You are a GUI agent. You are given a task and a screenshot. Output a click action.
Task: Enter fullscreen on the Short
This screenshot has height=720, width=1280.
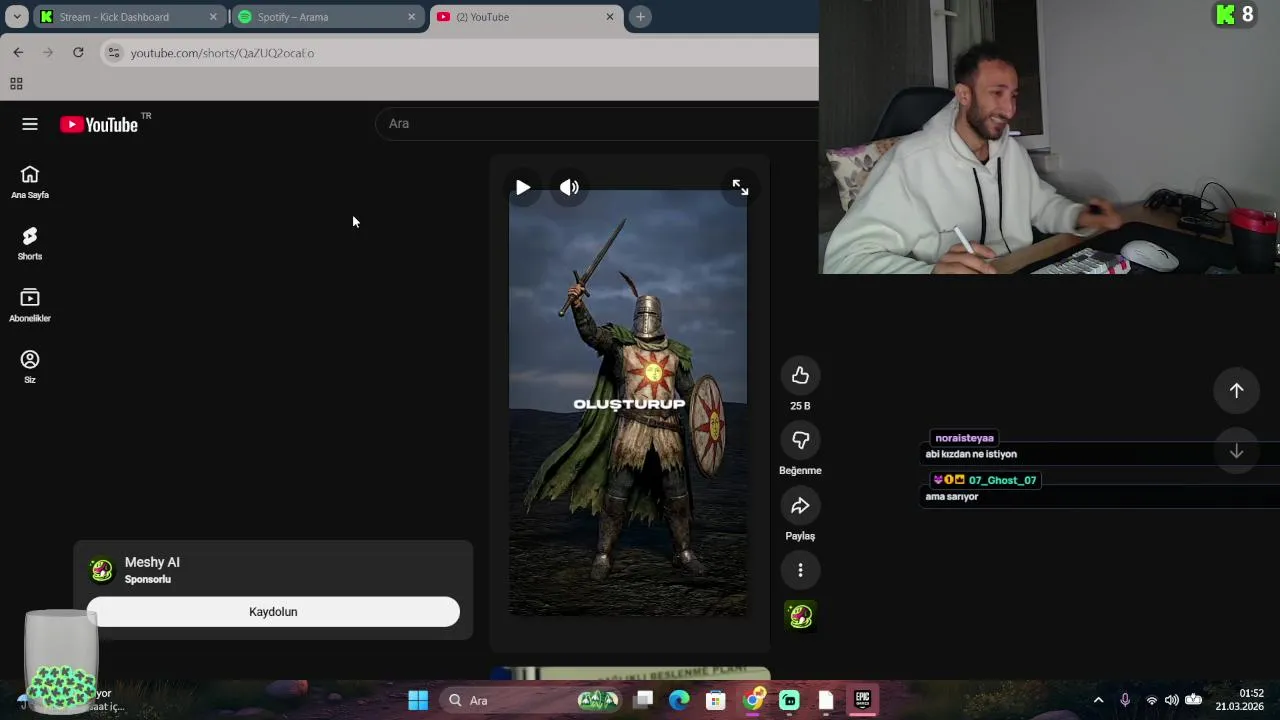point(740,187)
